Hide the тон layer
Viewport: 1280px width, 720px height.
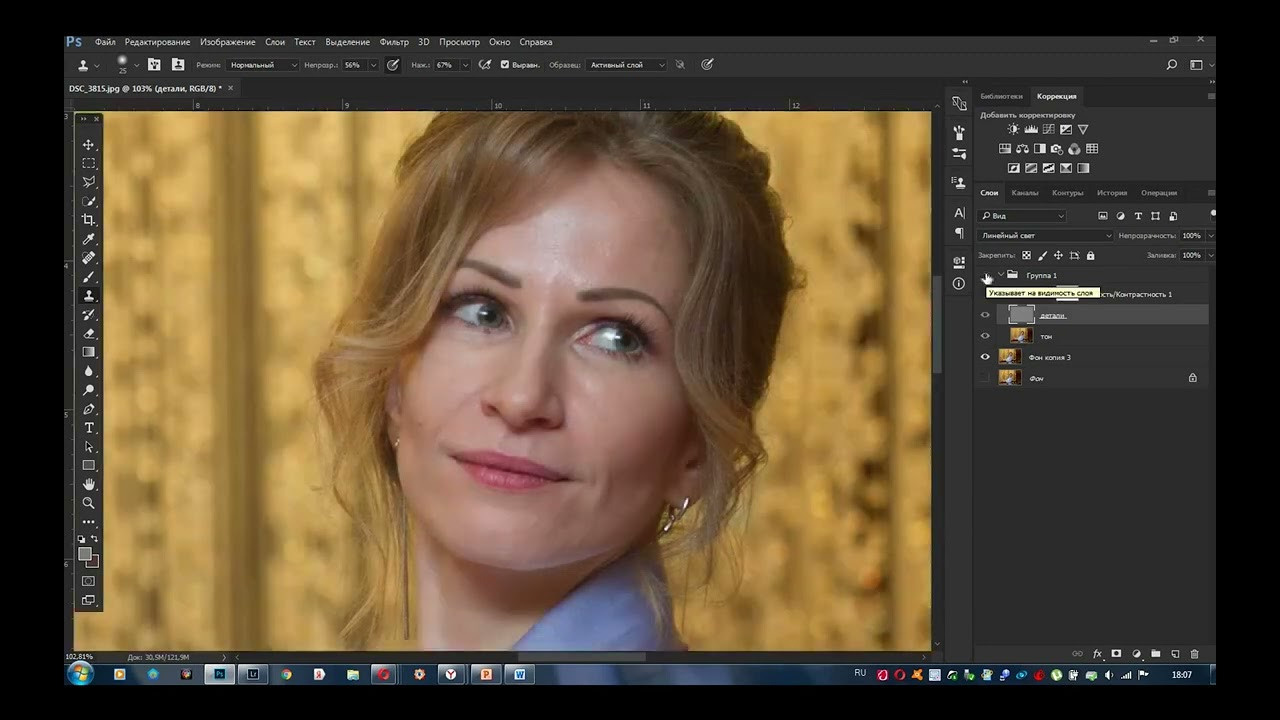click(985, 336)
